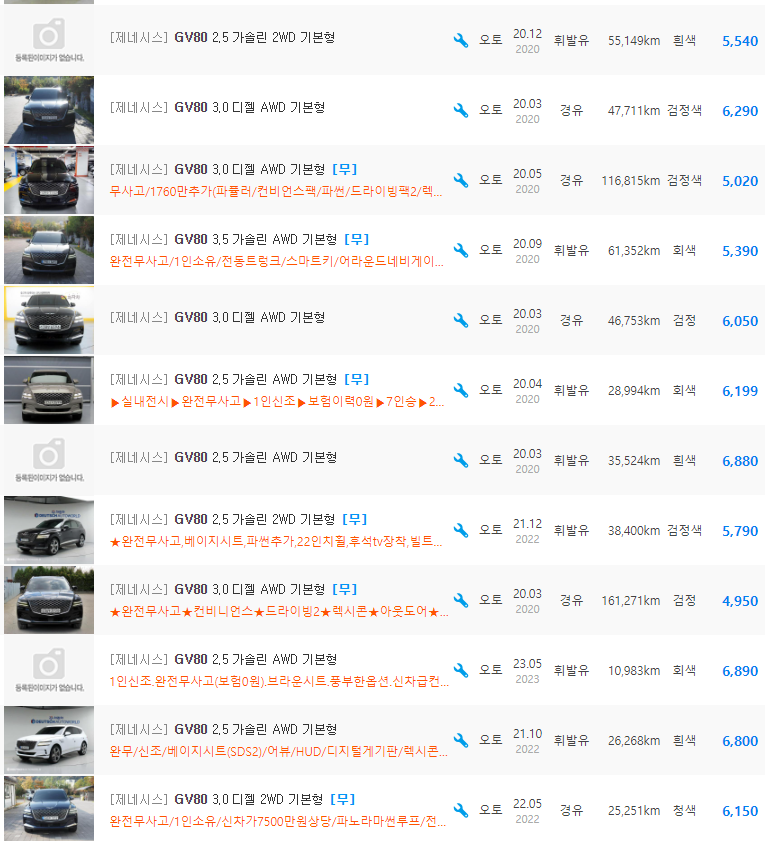Screen dimensions: 765x841
Task: Click wrench icon in 47,711km listing row
Action: [x=461, y=110]
